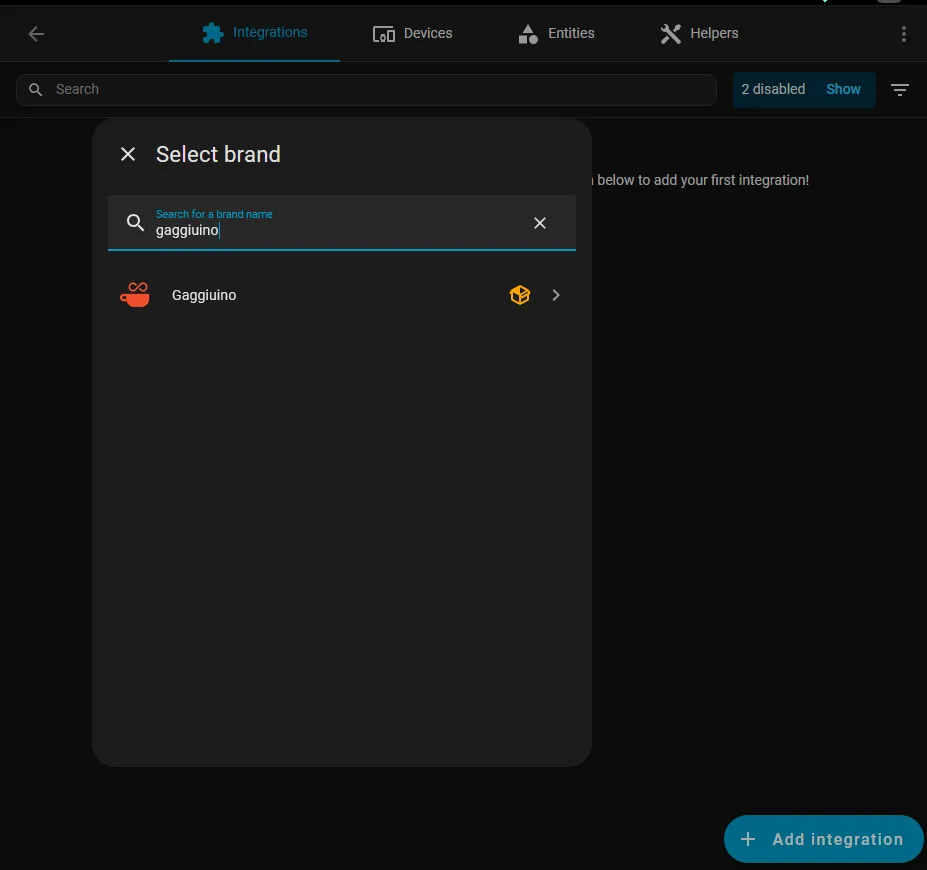Screen dimensions: 927x870
Task: Close the Select brand dialog
Action: click(x=128, y=154)
